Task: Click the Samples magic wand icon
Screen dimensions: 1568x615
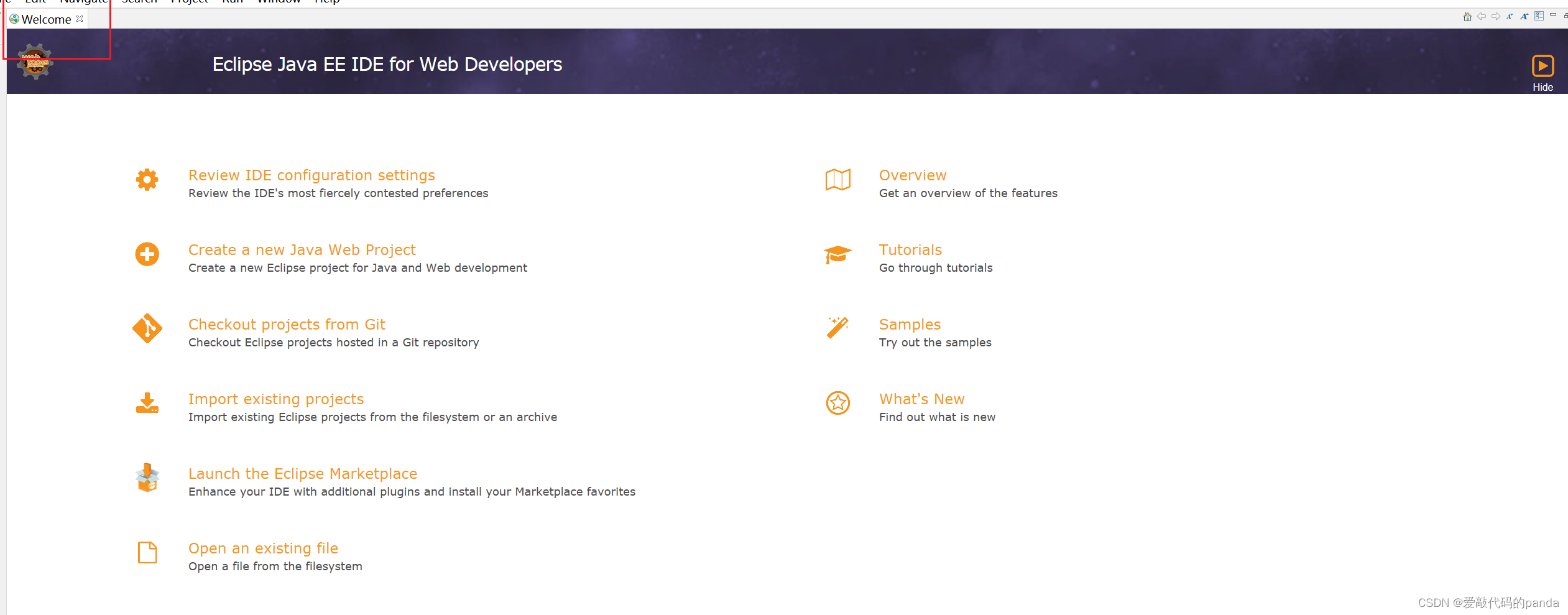Action: click(838, 328)
